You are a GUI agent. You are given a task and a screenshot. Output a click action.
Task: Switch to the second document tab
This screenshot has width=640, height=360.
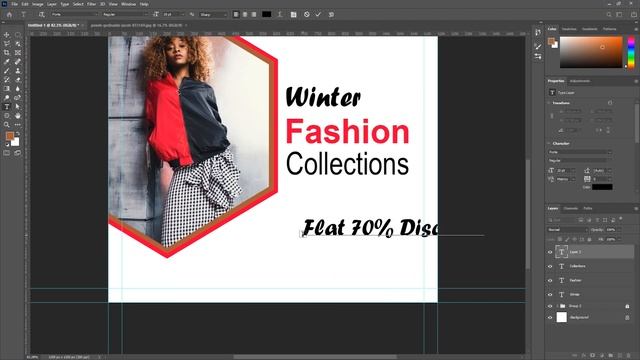(136, 25)
